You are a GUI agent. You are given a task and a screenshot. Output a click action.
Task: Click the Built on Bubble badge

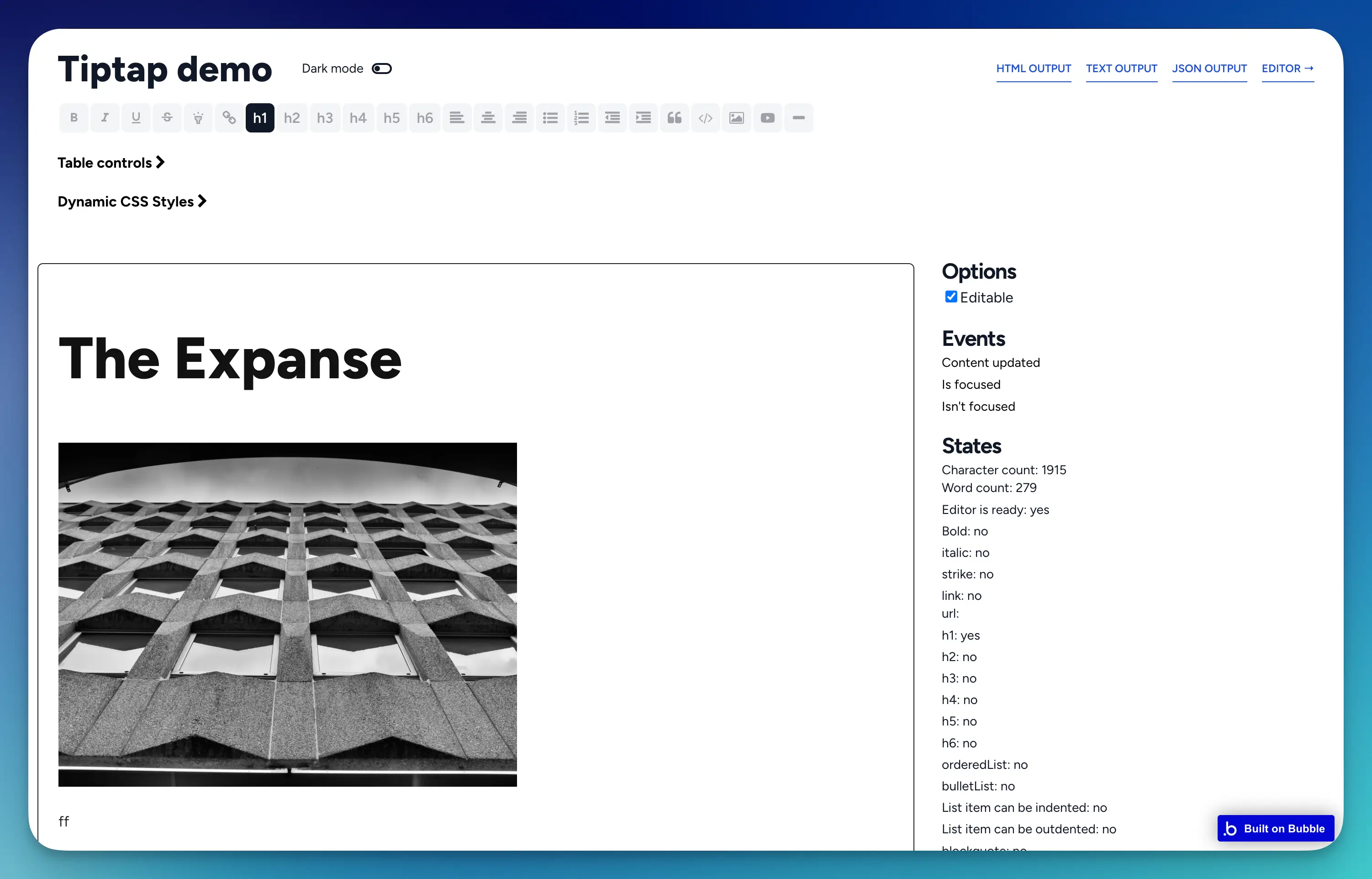(1276, 828)
